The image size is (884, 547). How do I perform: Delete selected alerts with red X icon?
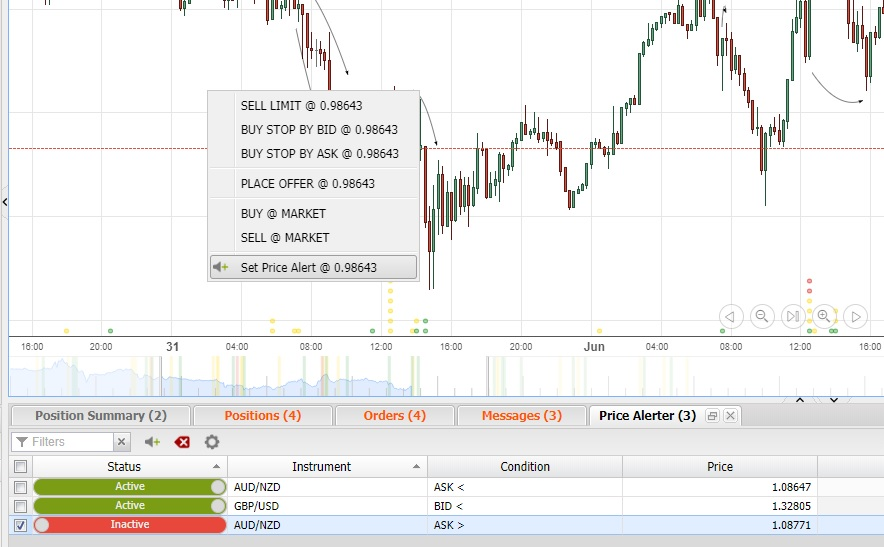(x=182, y=442)
